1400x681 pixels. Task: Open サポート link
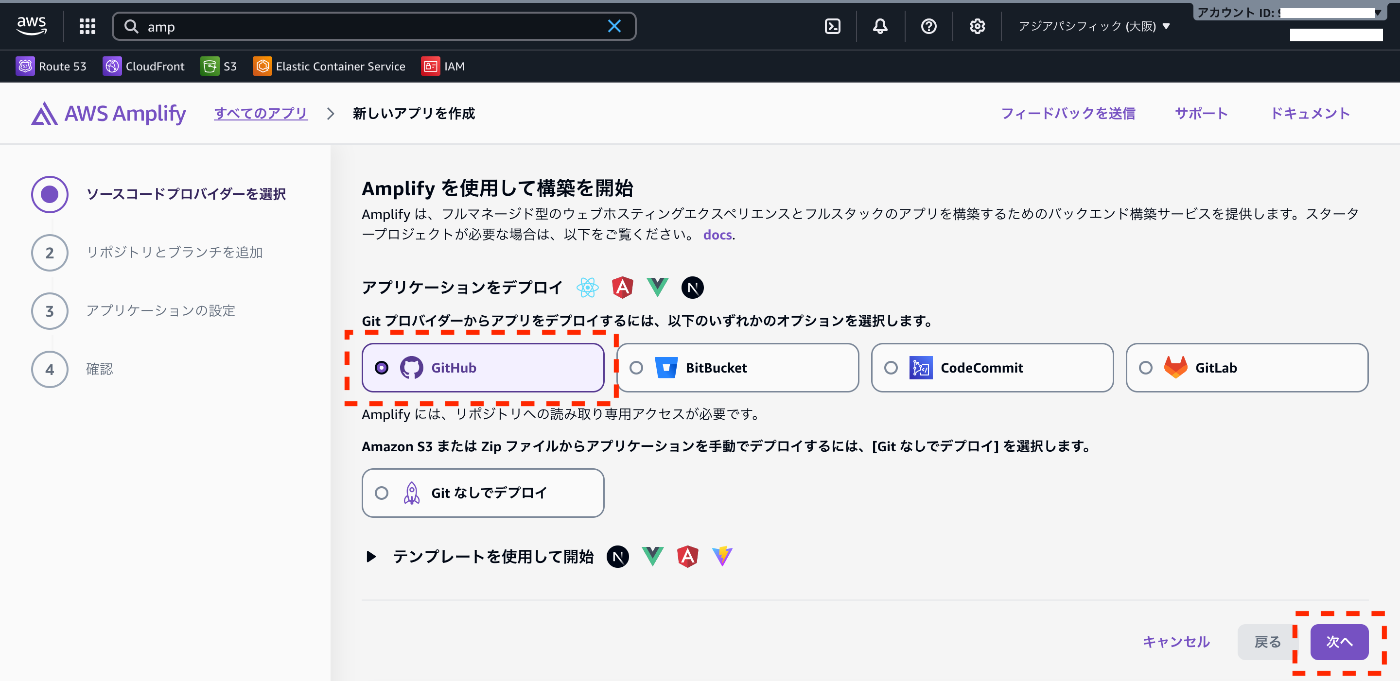[x=1201, y=113]
